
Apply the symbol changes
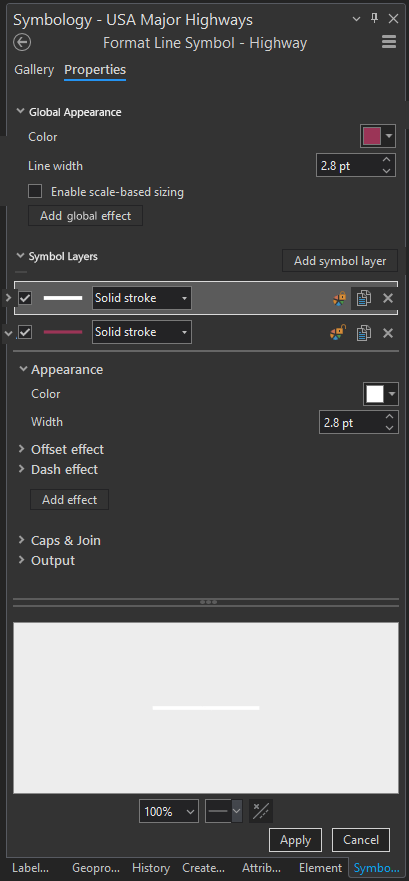click(296, 840)
